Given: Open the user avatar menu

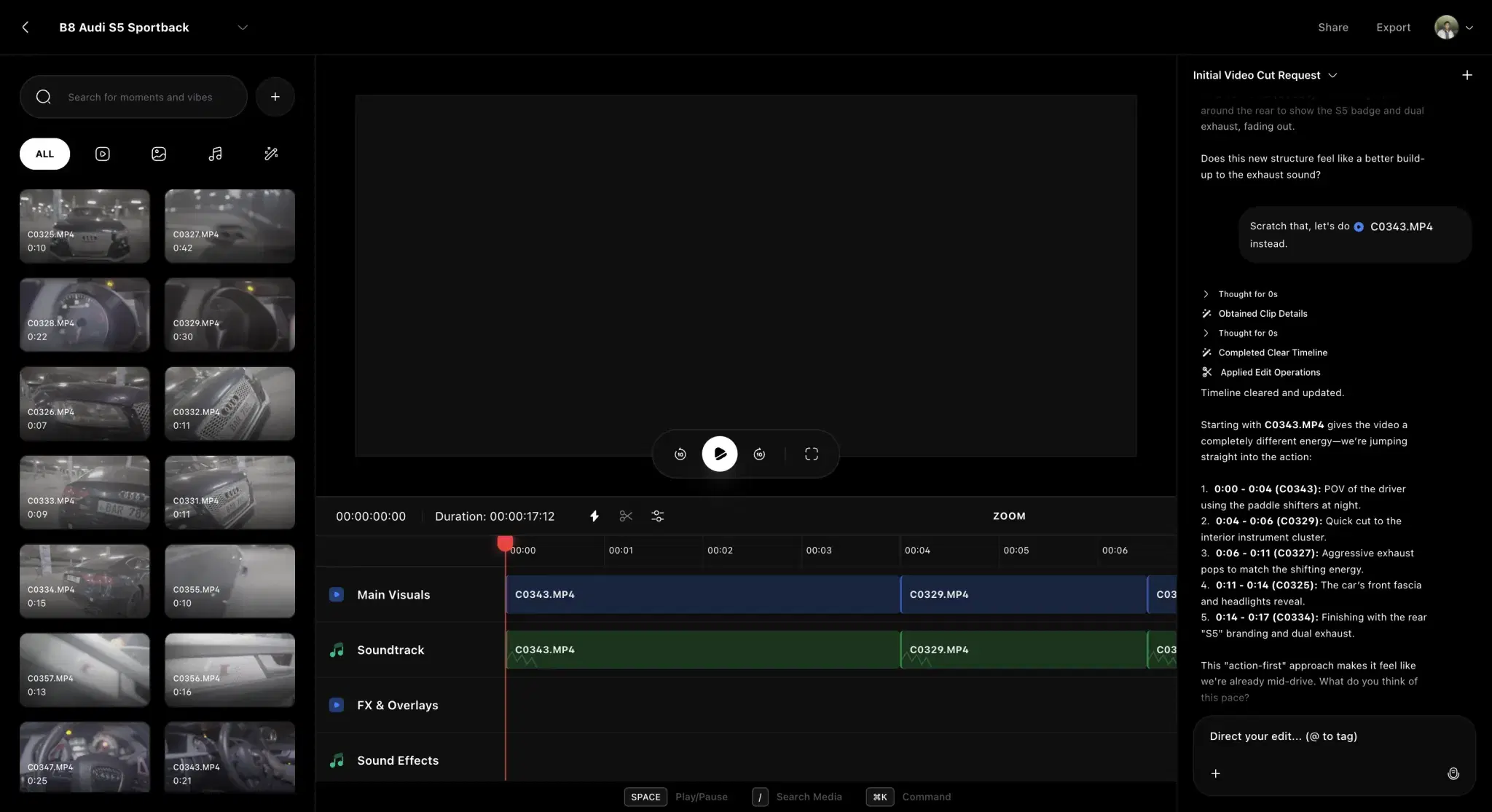Looking at the screenshot, I should (x=1446, y=27).
